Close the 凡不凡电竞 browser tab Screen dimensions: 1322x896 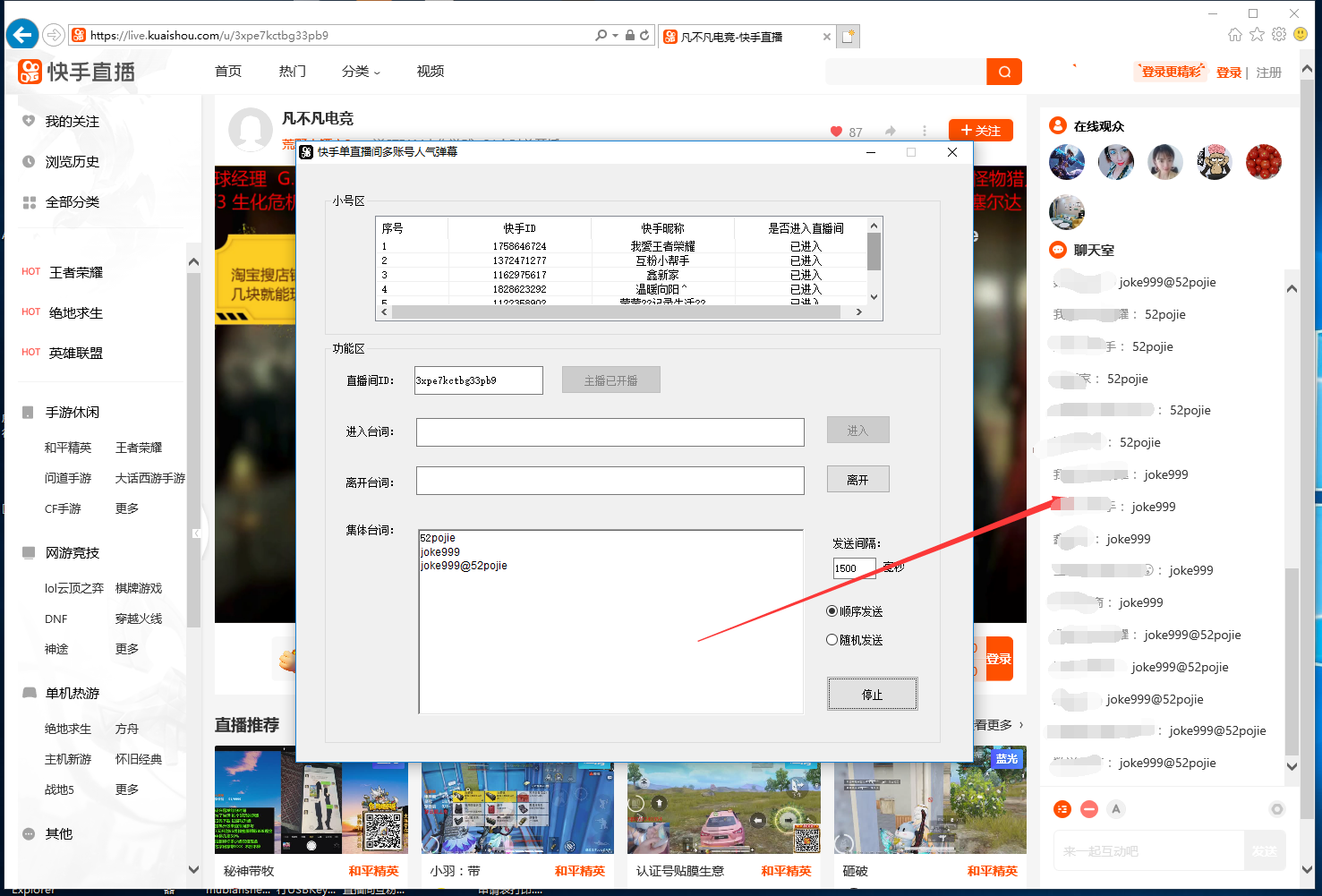coord(826,37)
